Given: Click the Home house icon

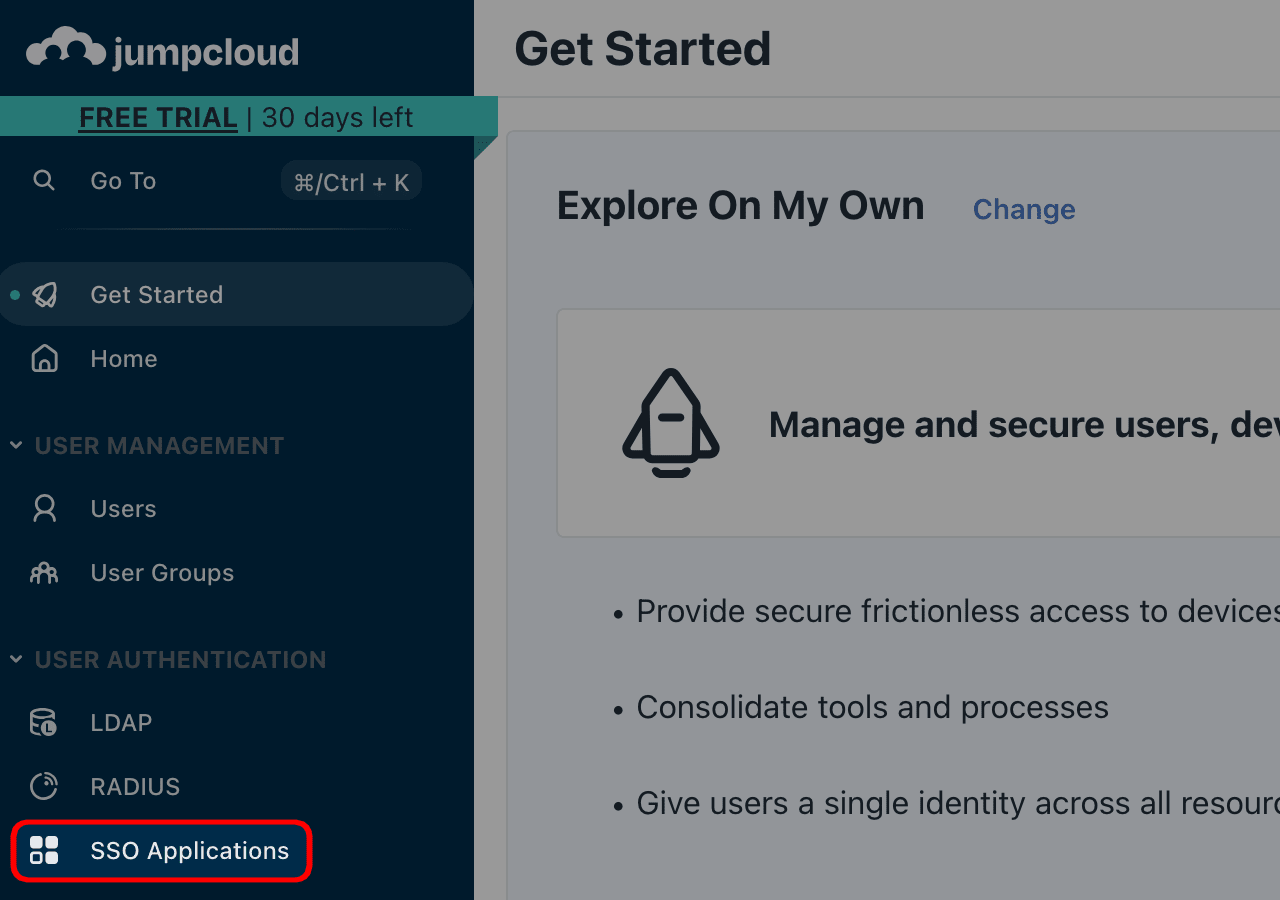Looking at the screenshot, I should click(x=45, y=358).
